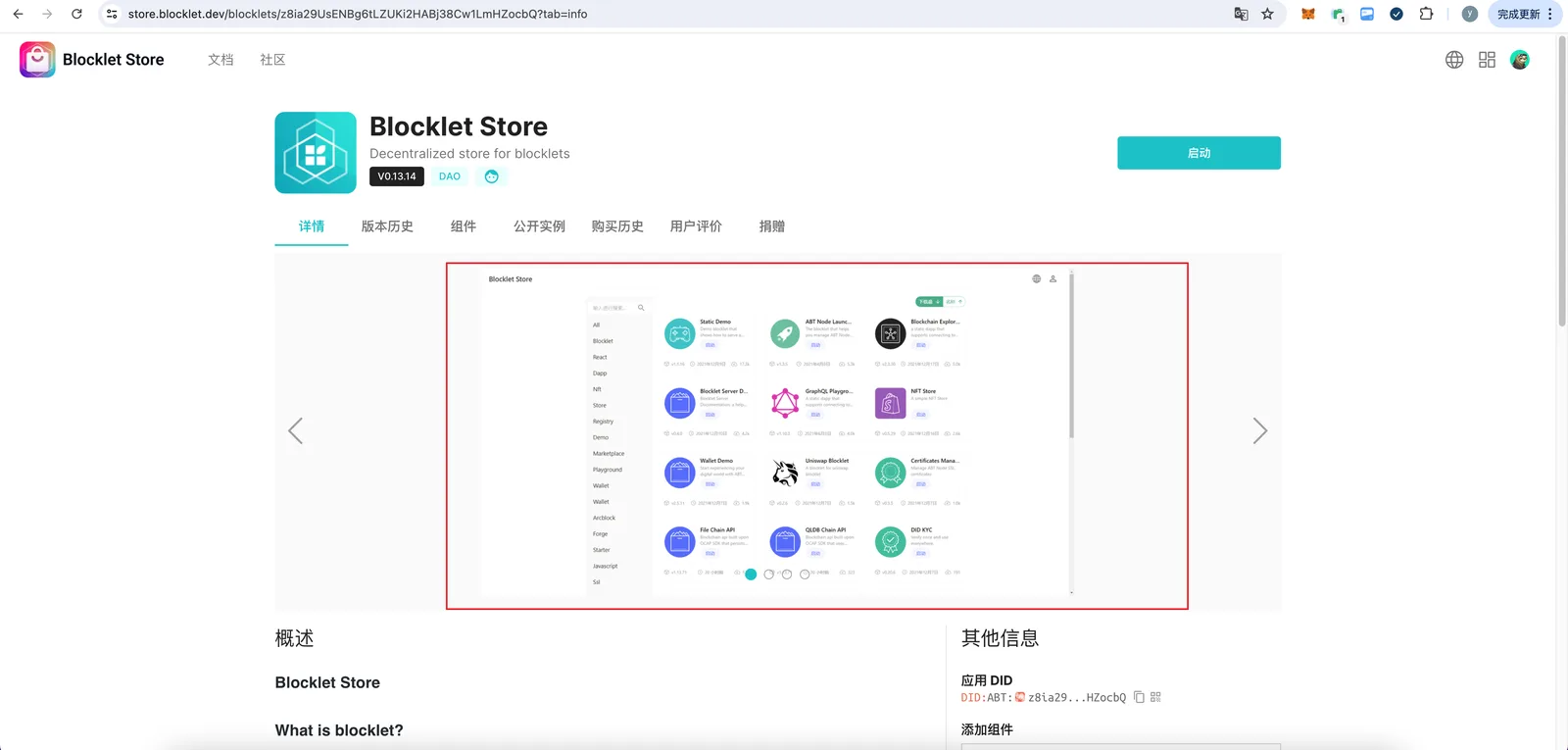Image resolution: width=1568 pixels, height=750 pixels.
Task: Switch to the 捐赠 tab
Action: coord(772,226)
